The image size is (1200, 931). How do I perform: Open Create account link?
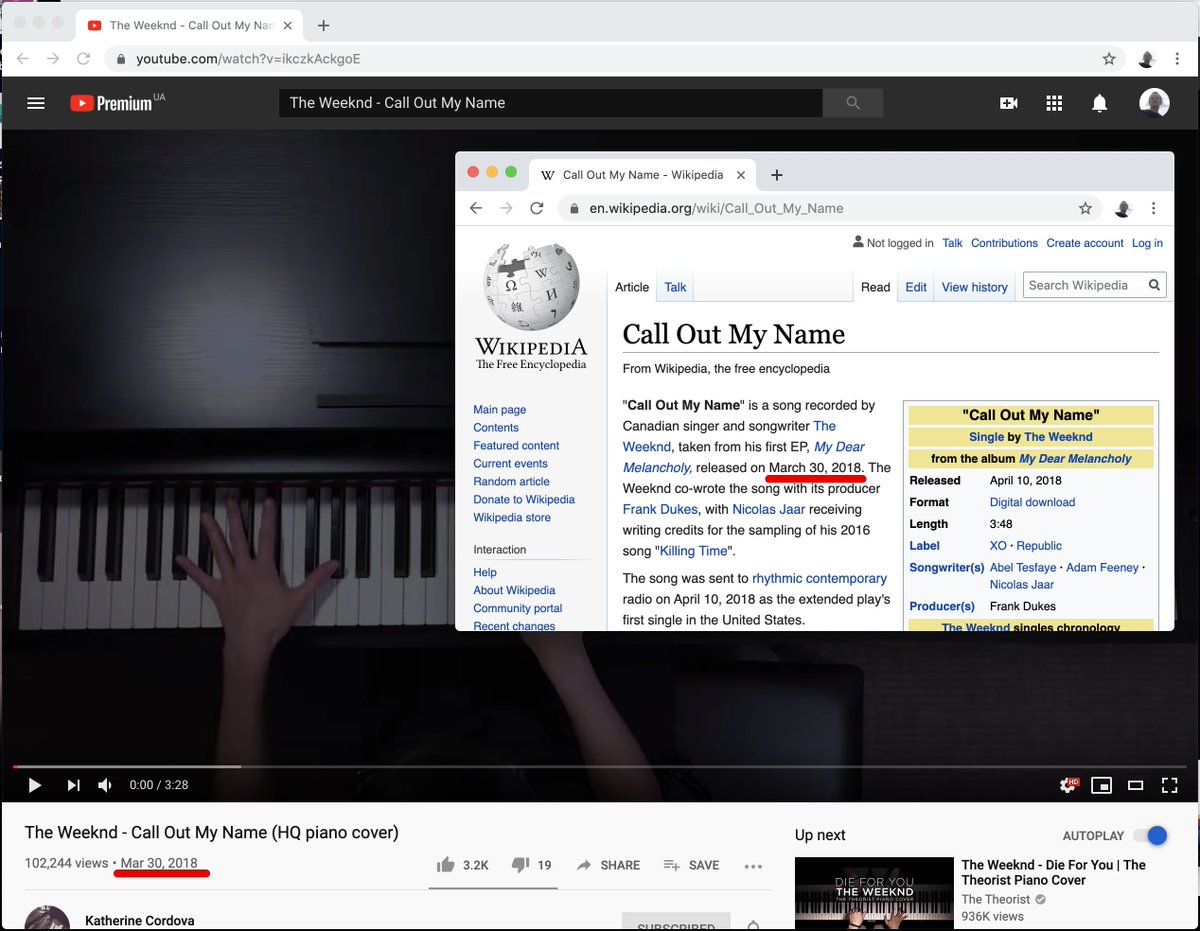[x=1085, y=243]
